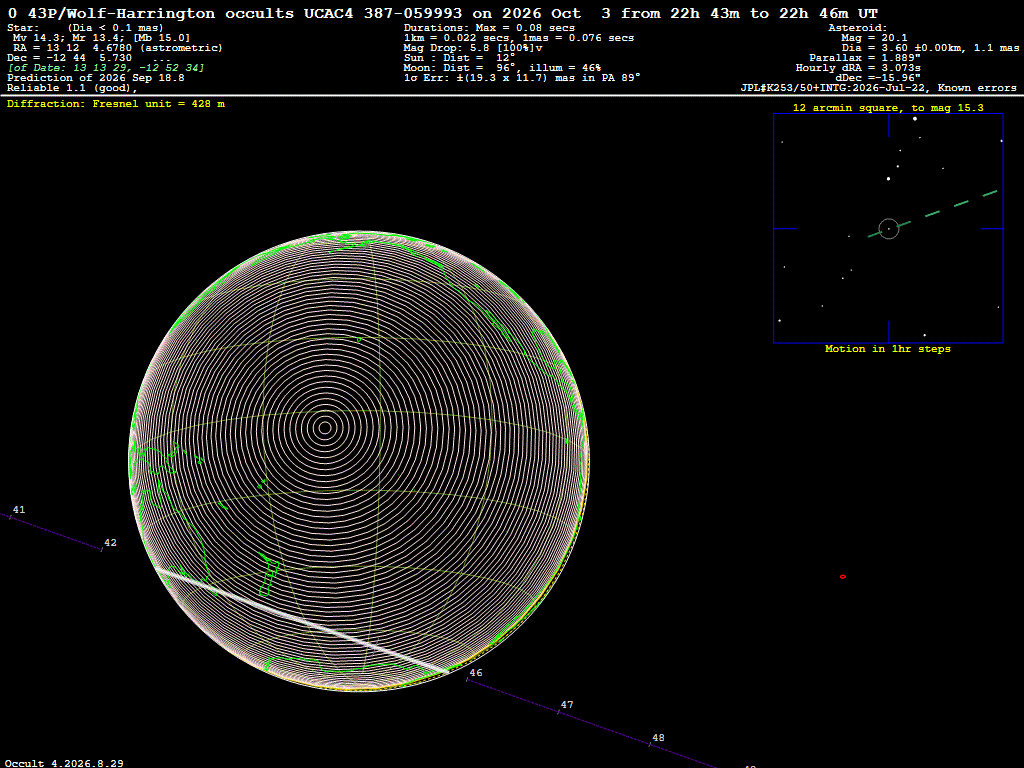Image resolution: width=1024 pixels, height=768 pixels.
Task: Click time marker 42 on path
Action: pyautogui.click(x=110, y=543)
